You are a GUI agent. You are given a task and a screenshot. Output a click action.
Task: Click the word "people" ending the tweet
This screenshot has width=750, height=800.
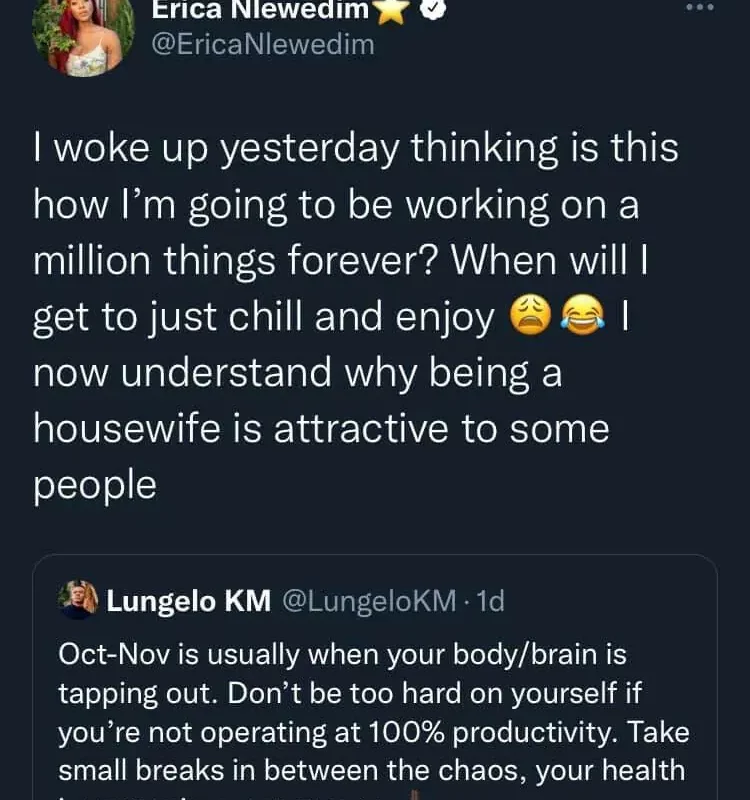(x=95, y=484)
